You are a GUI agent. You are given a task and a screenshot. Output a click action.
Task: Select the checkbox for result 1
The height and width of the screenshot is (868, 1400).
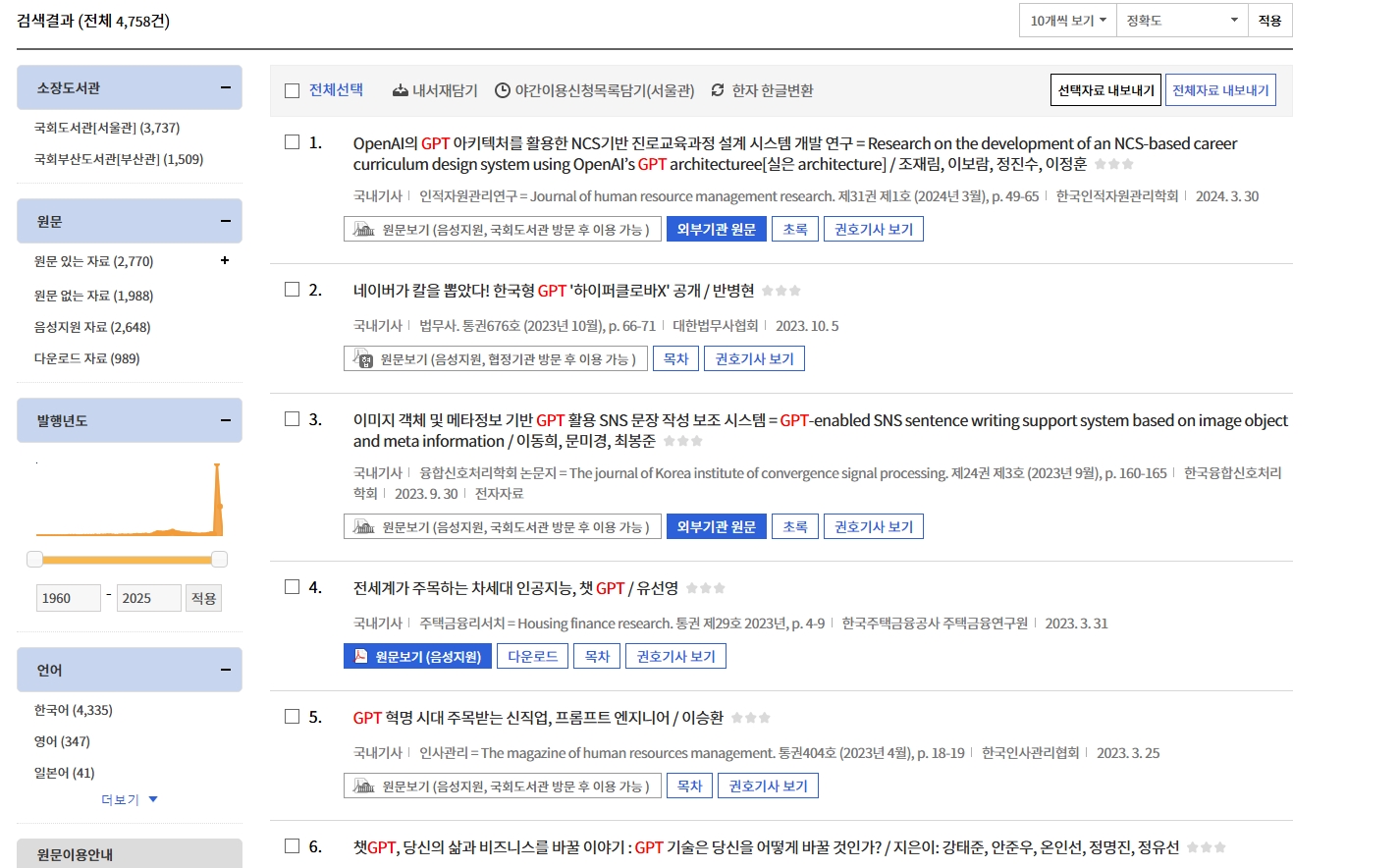coord(292,142)
